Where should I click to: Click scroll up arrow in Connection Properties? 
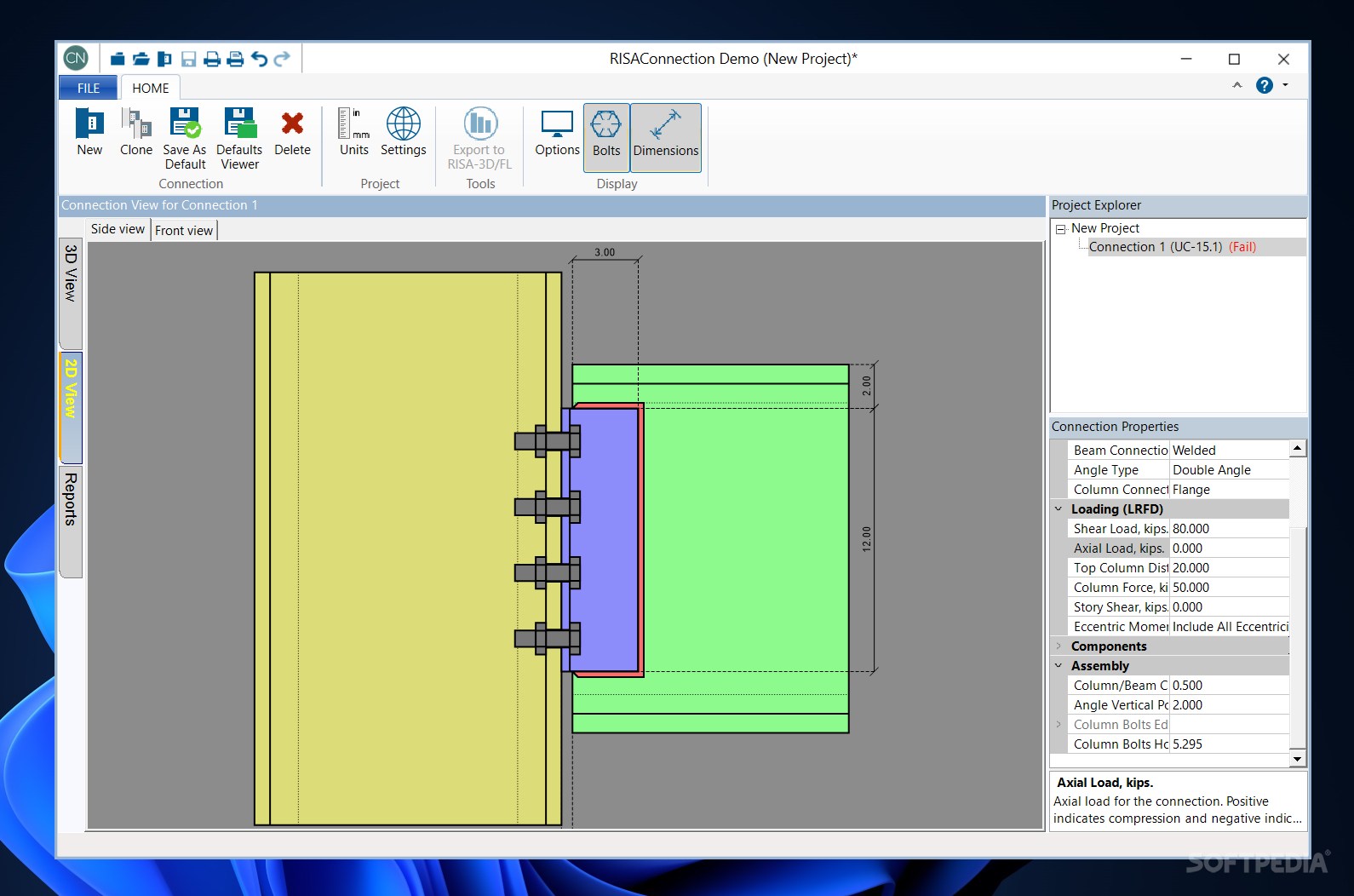click(1297, 448)
